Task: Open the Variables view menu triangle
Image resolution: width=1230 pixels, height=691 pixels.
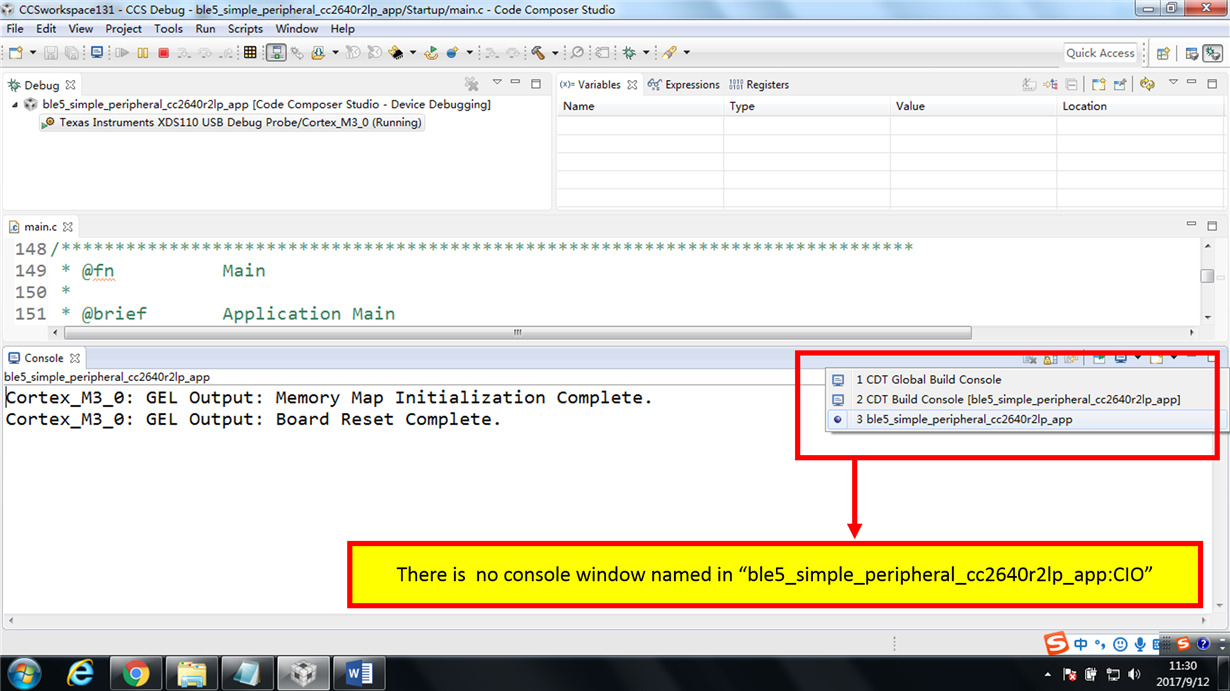Action: [x=1173, y=82]
